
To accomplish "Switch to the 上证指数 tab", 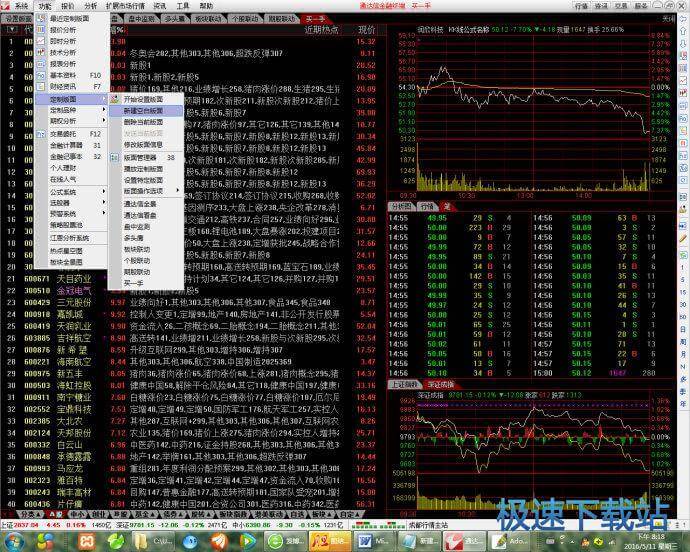I will point(404,384).
